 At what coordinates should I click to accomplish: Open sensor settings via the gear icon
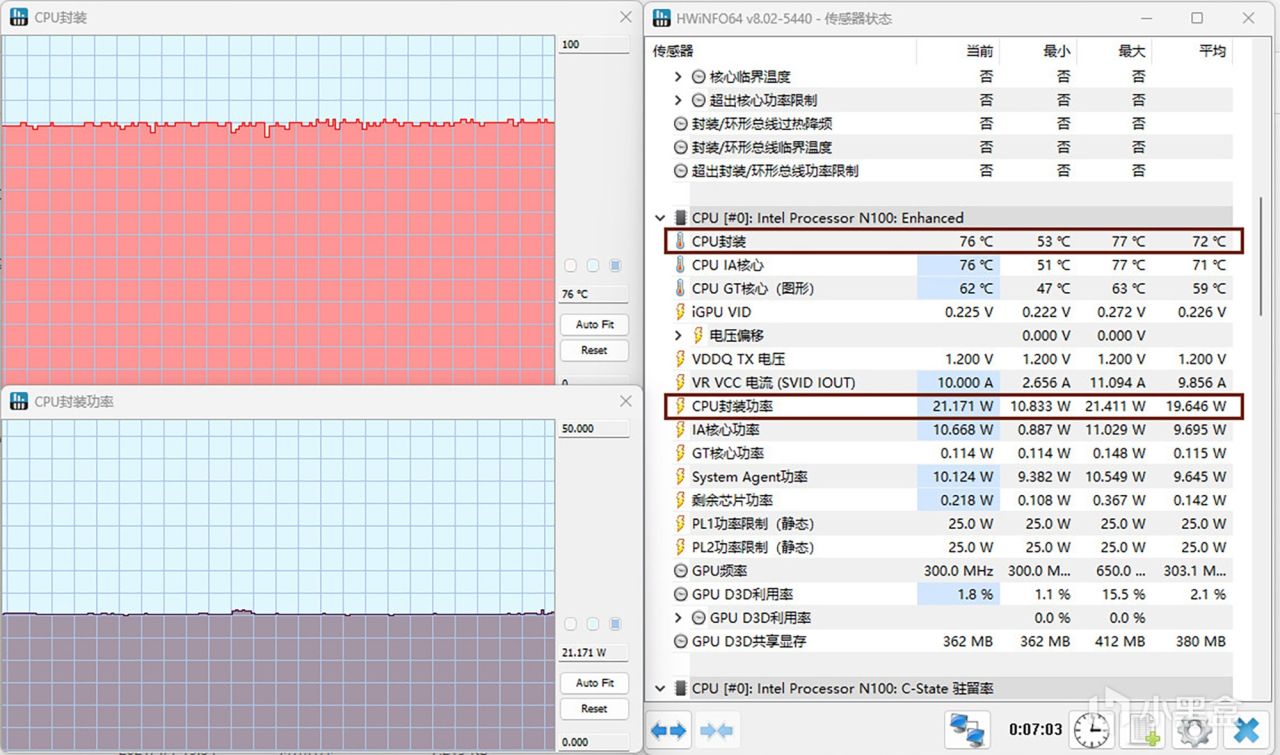(x=1193, y=730)
